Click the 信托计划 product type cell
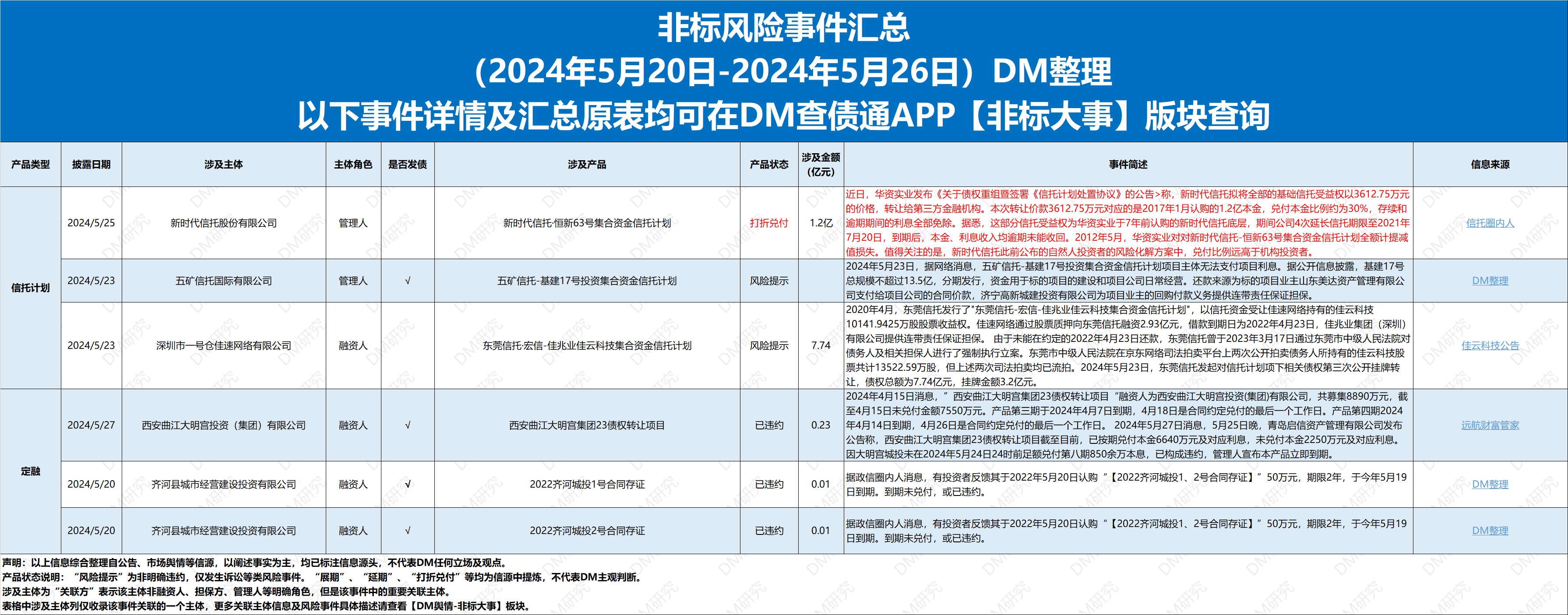The height and width of the screenshot is (615, 1568). 31,288
